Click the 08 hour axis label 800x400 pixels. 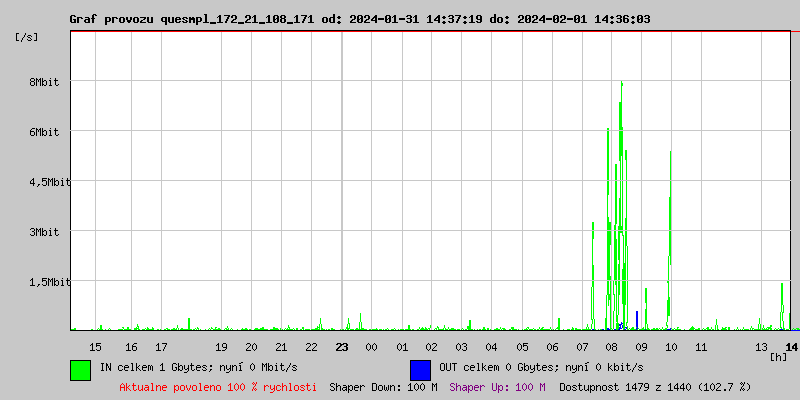click(612, 347)
